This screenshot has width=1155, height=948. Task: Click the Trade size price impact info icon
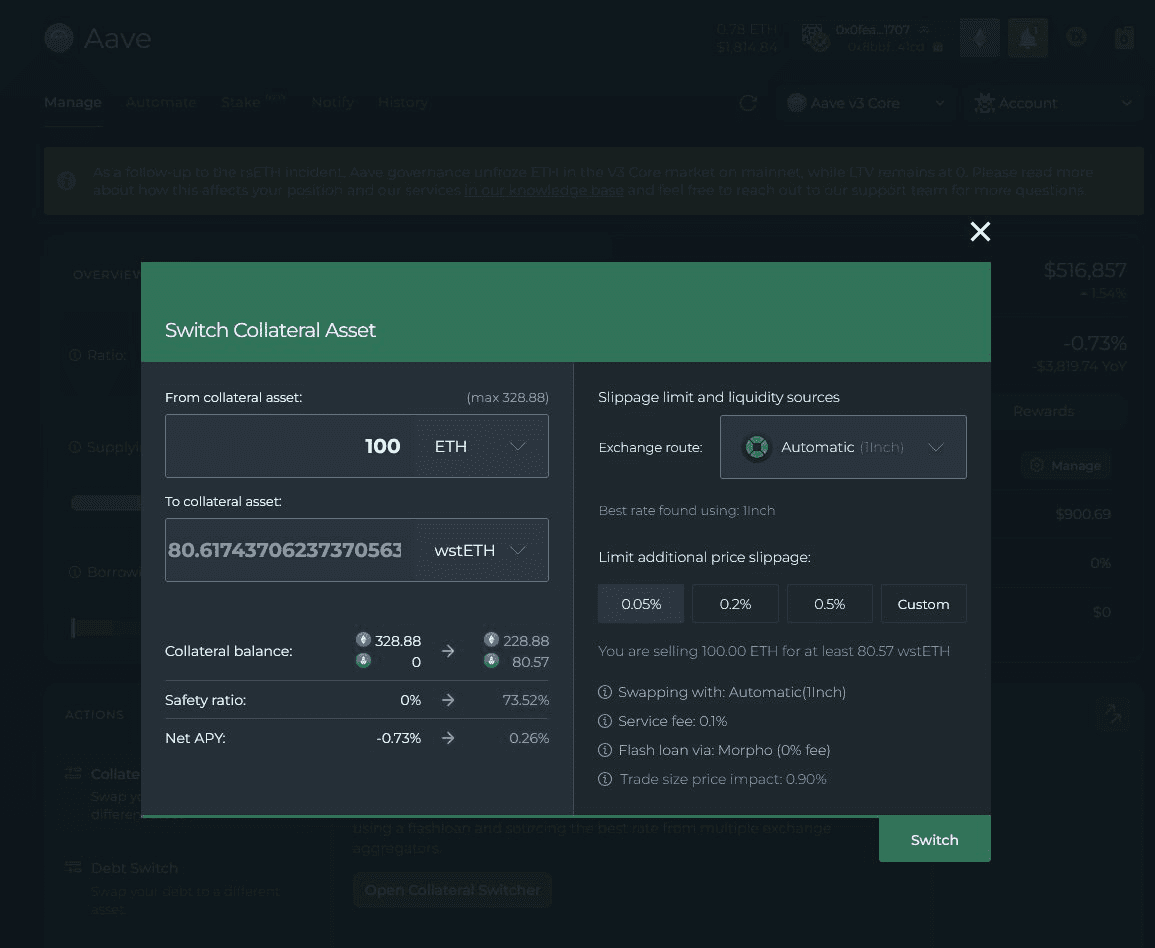(605, 779)
